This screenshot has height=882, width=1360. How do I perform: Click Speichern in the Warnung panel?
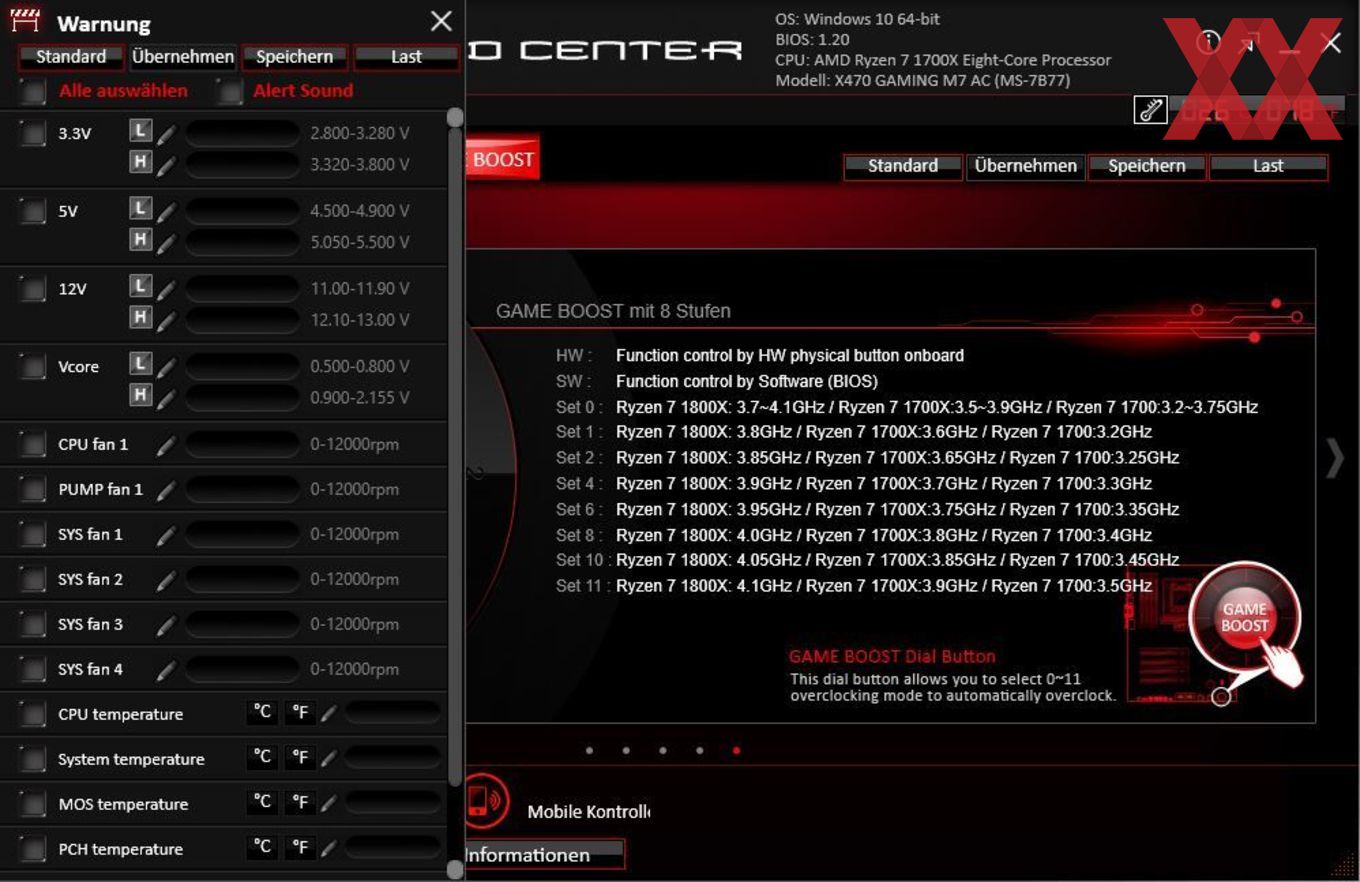[x=294, y=57]
